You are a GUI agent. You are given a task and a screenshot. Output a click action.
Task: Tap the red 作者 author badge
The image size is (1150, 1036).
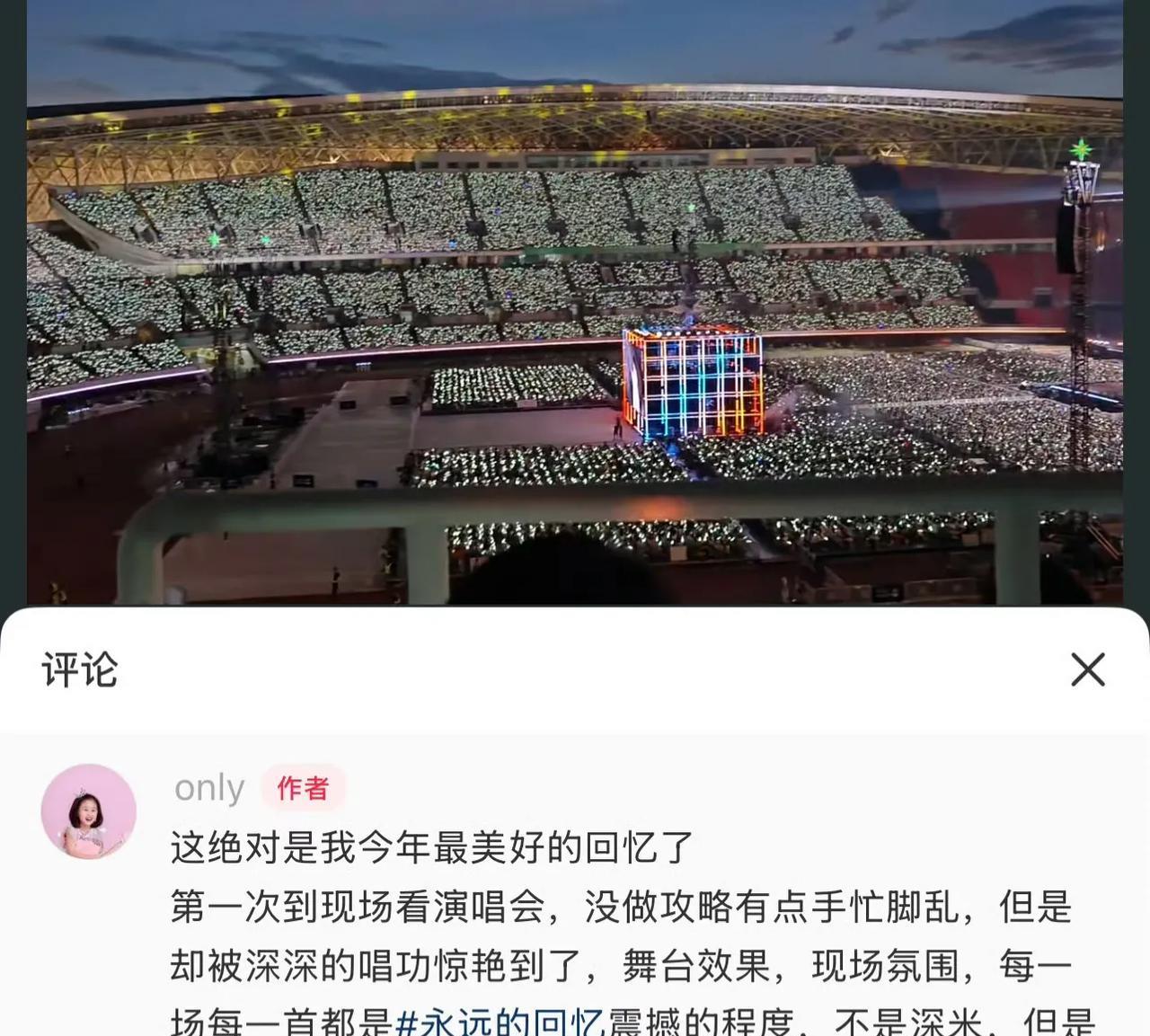coord(303,788)
